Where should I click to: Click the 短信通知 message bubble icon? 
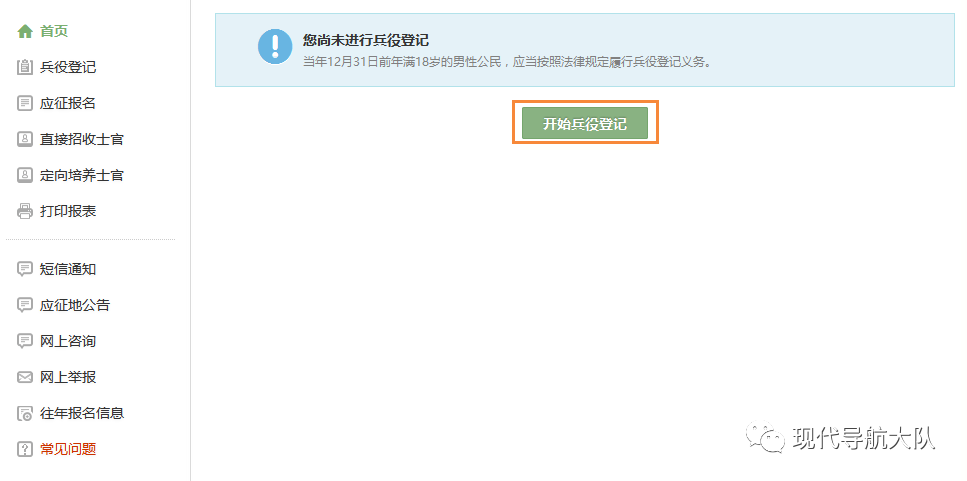tap(25, 269)
